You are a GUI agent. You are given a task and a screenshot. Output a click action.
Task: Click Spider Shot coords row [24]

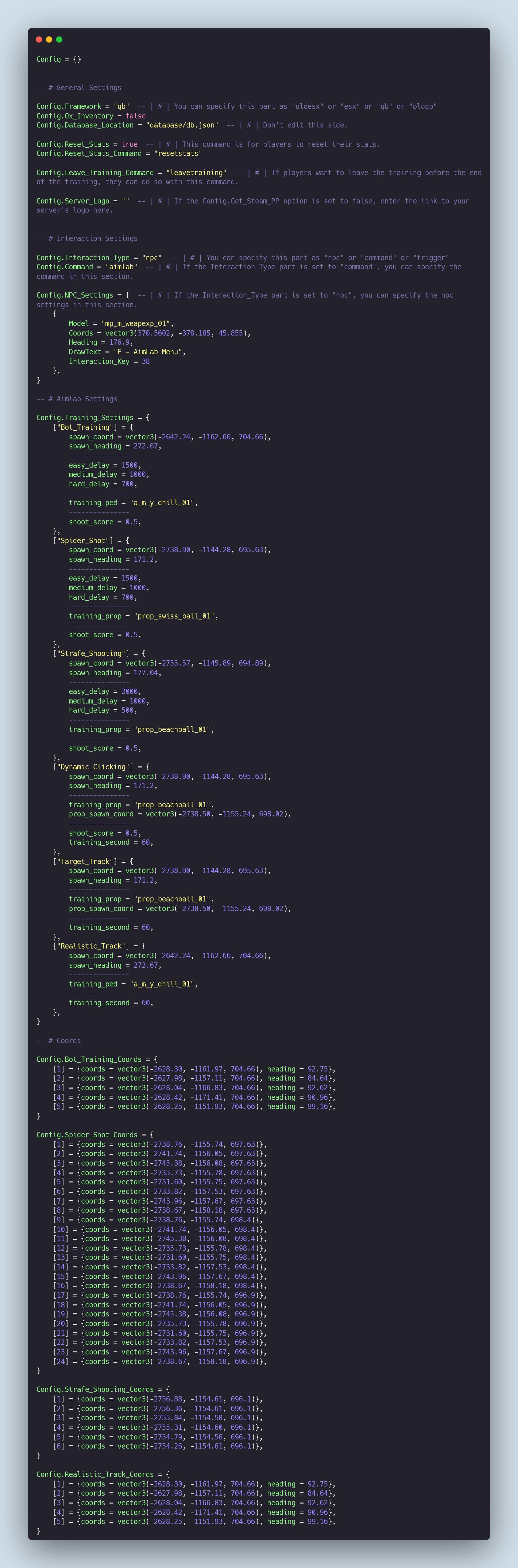tap(159, 1362)
